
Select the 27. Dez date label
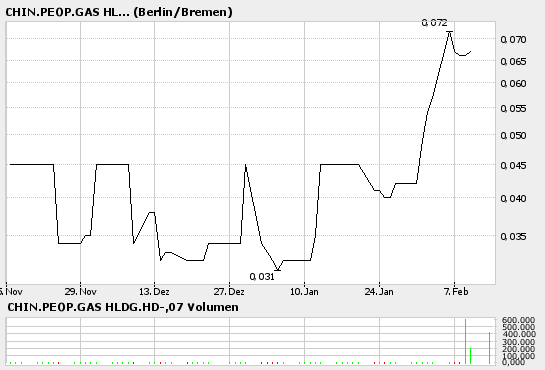(229, 292)
